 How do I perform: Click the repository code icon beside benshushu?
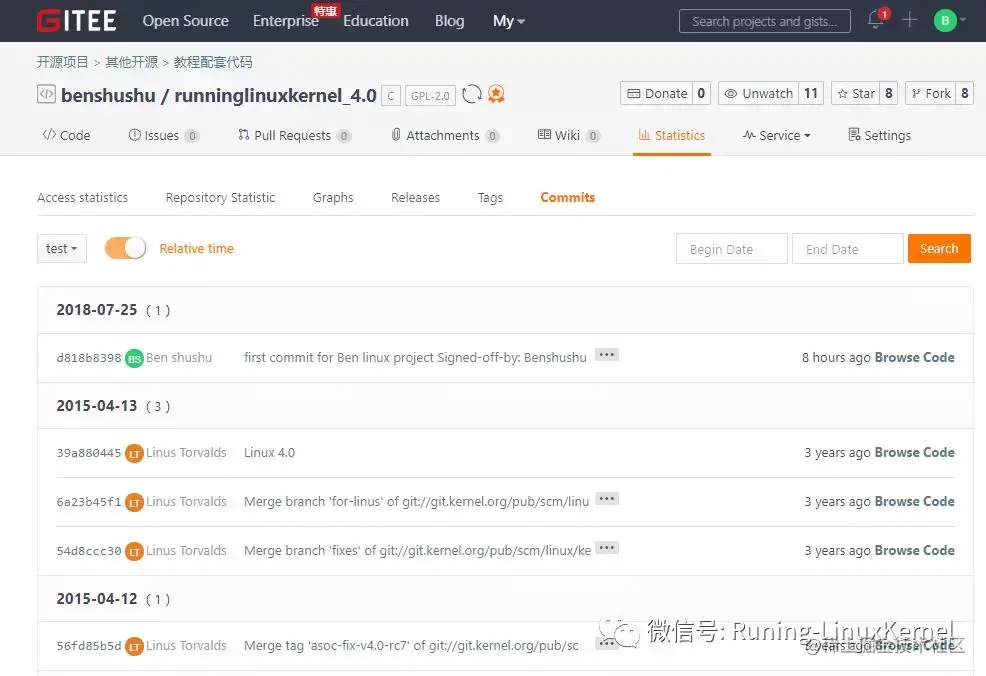(x=47, y=94)
